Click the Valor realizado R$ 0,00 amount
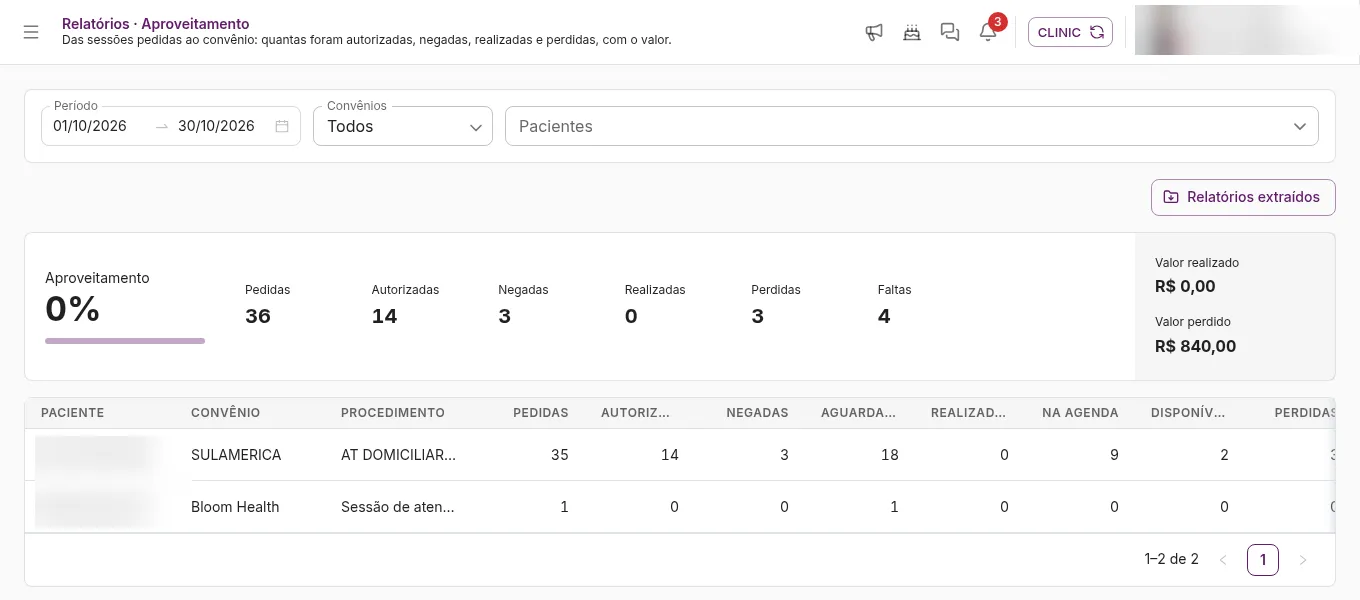 (x=1185, y=287)
